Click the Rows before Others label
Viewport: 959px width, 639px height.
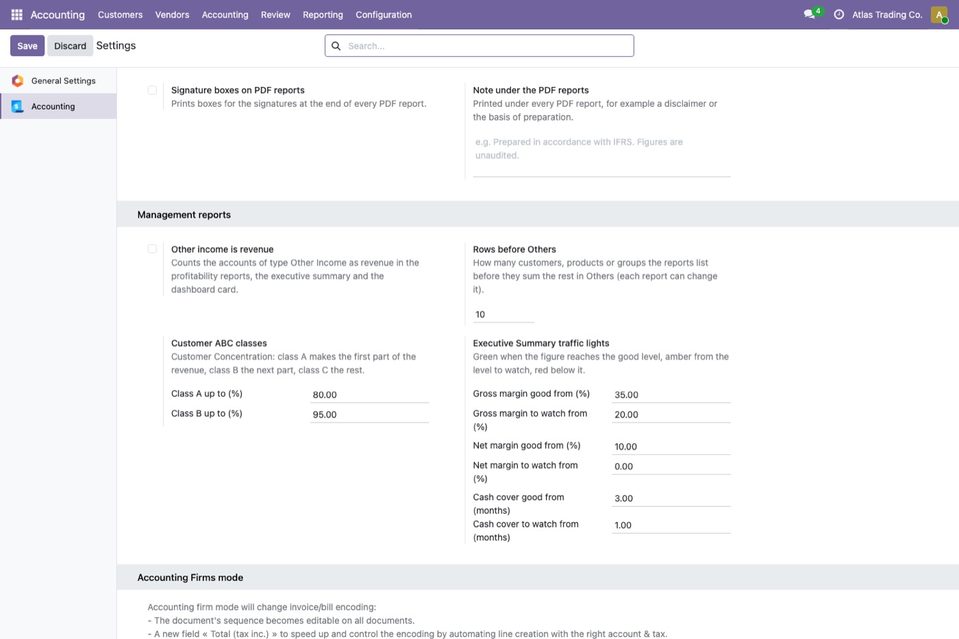514,249
